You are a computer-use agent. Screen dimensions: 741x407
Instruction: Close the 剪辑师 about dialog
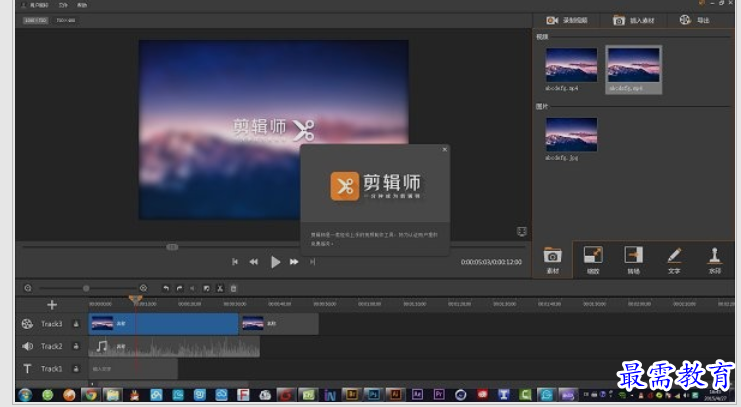pos(444,150)
